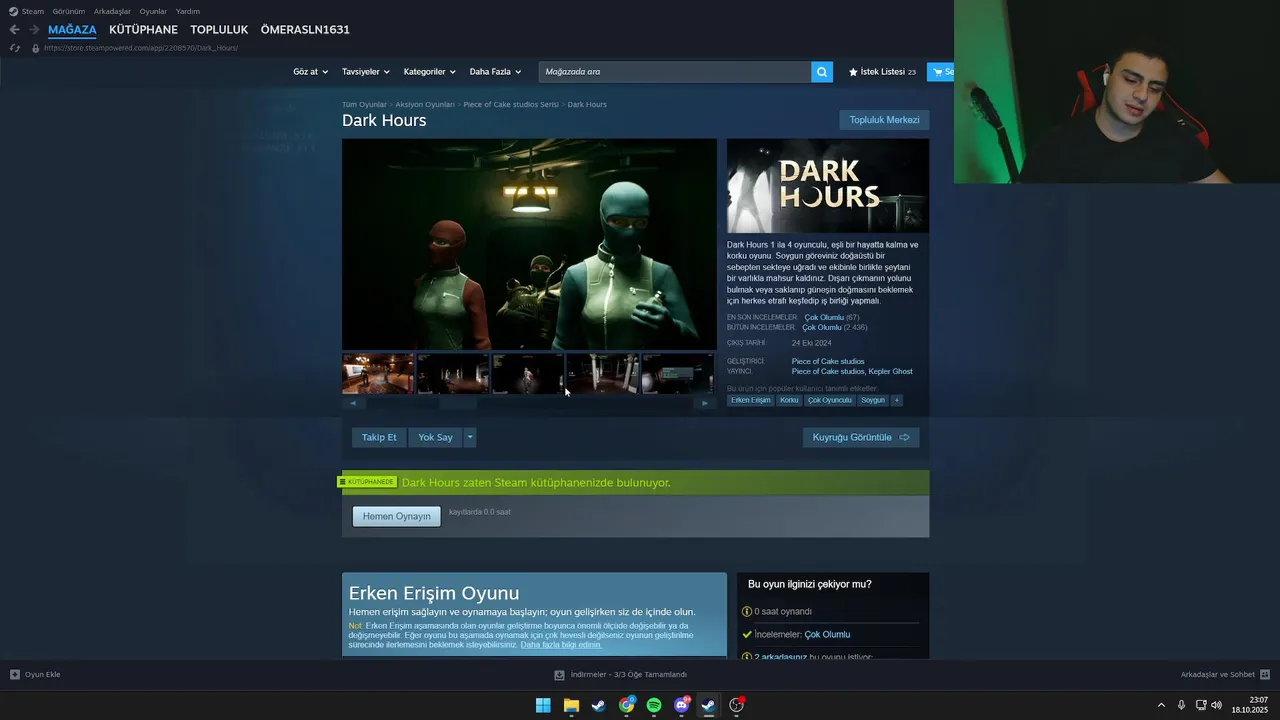Select the third screenshot thumbnail
The image size is (1280, 720).
(527, 374)
